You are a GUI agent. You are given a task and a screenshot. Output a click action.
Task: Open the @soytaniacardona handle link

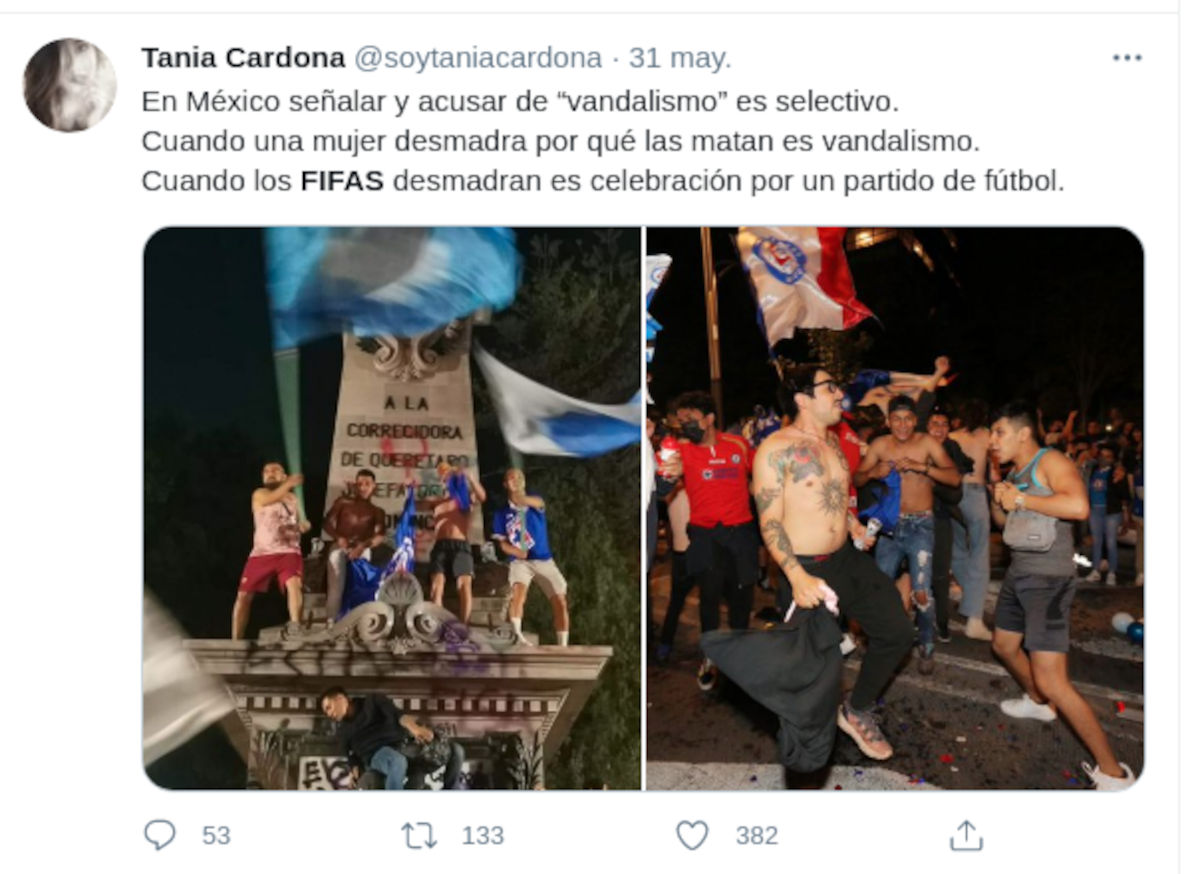(478, 58)
